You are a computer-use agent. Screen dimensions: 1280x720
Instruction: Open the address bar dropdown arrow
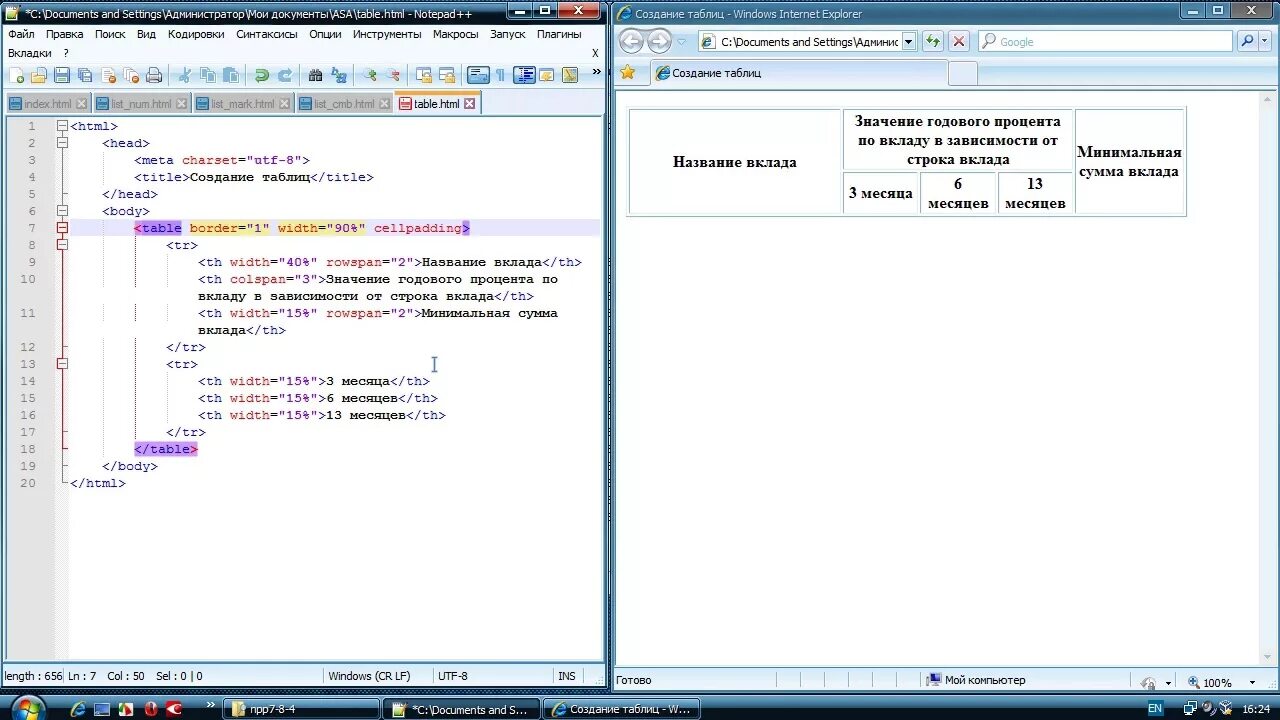pyautogui.click(x=909, y=42)
